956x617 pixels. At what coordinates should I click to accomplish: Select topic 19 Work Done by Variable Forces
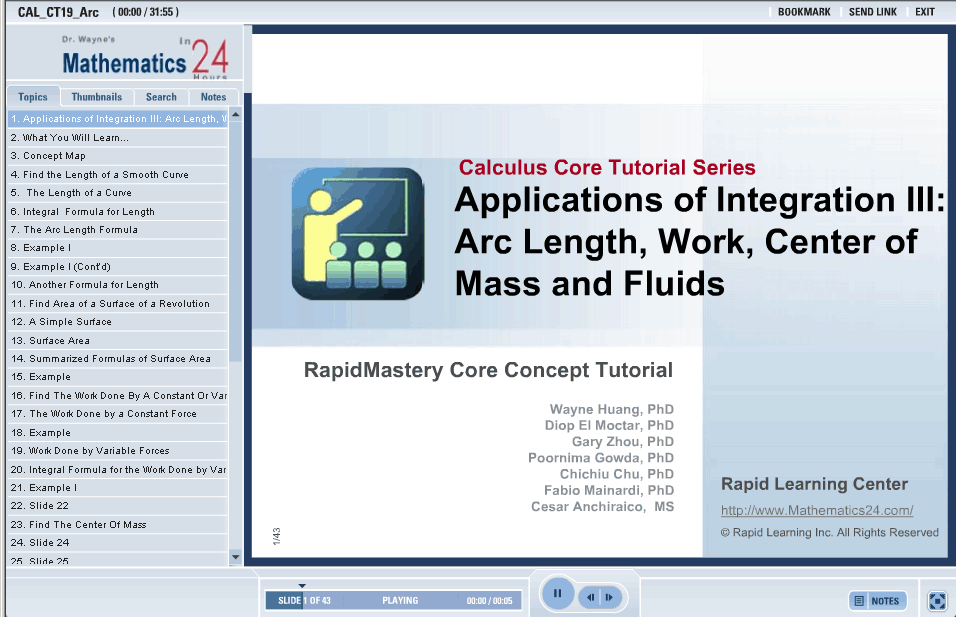click(118, 451)
